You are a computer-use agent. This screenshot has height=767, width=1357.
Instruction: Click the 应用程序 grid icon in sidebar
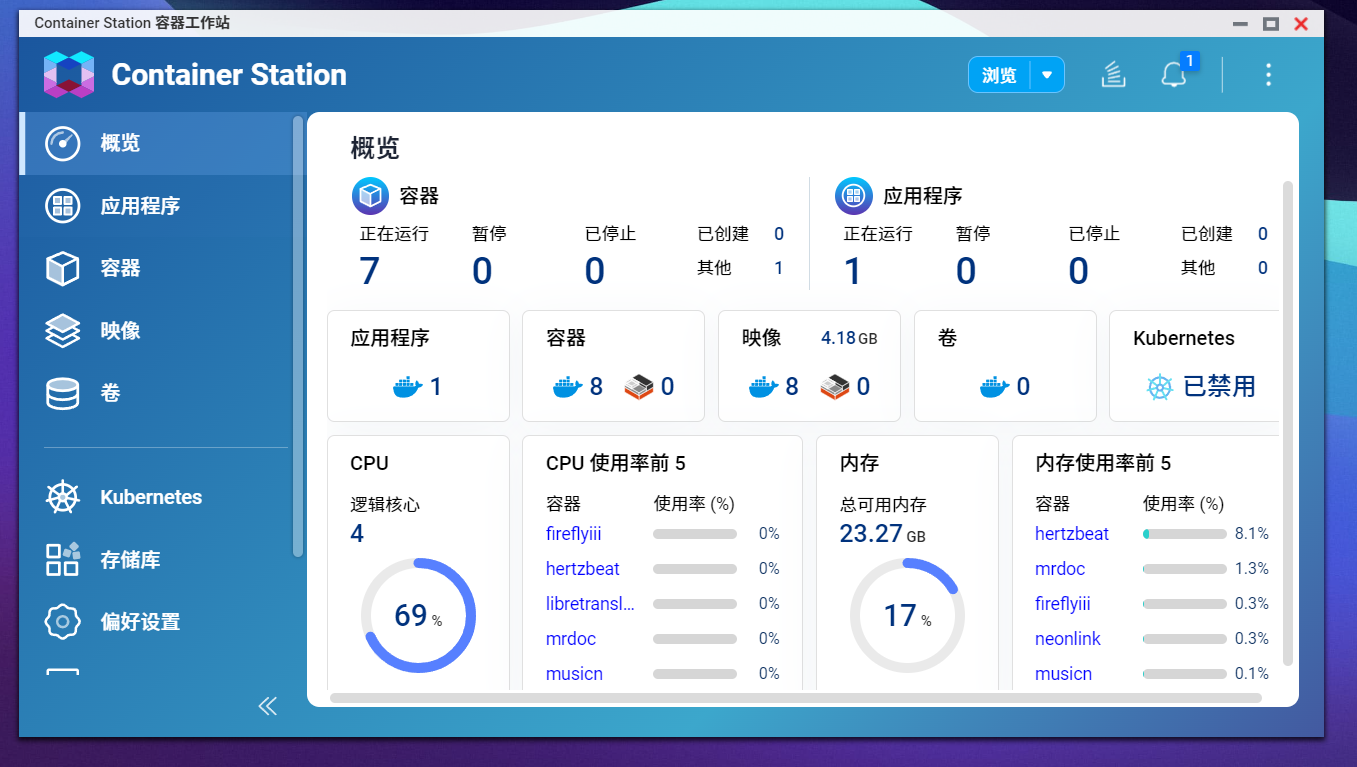click(x=63, y=206)
